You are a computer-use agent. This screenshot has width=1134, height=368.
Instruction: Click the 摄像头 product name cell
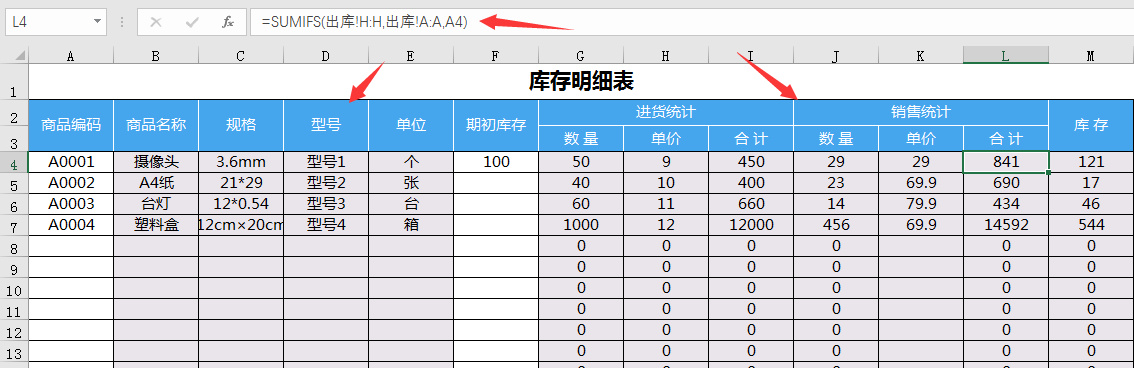click(x=155, y=162)
